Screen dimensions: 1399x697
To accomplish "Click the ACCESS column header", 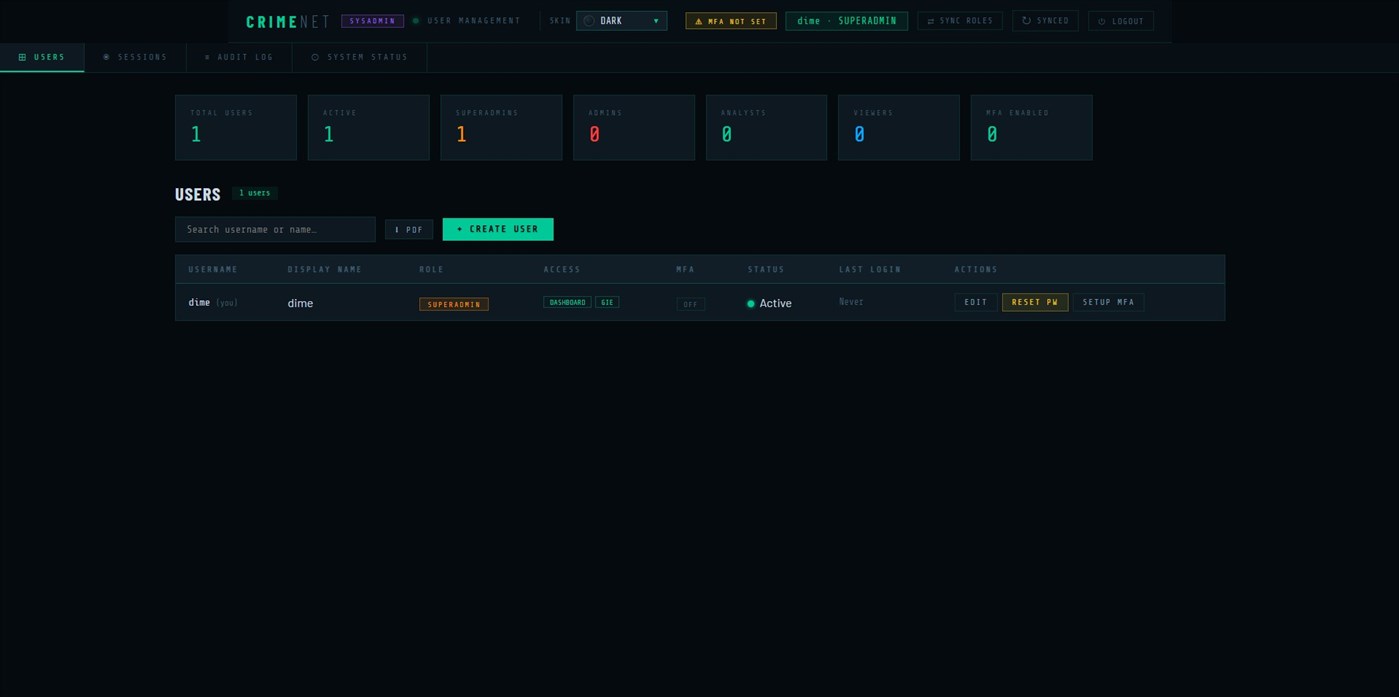I will point(562,269).
